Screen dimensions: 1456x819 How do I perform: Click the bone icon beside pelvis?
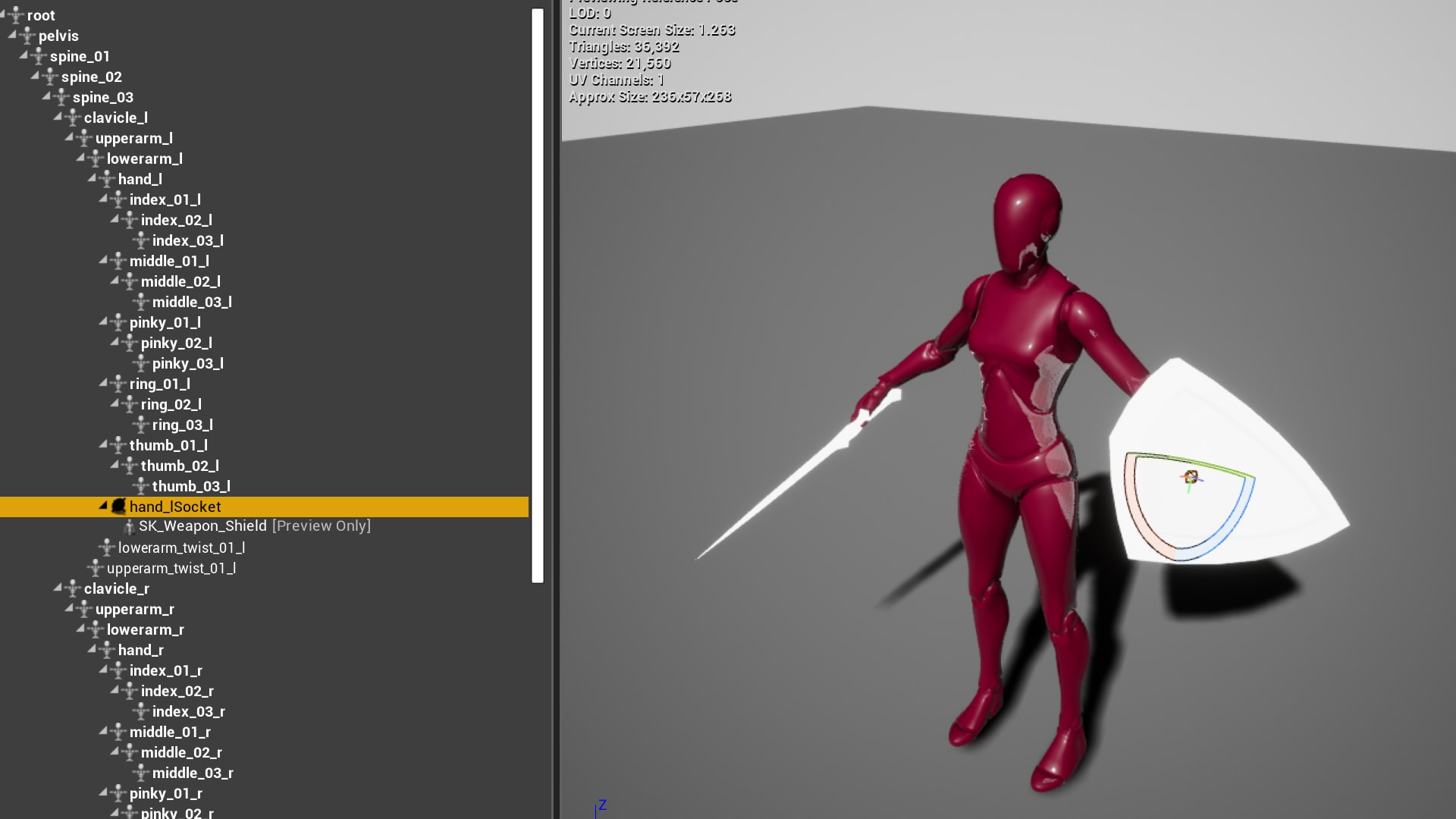(27, 36)
